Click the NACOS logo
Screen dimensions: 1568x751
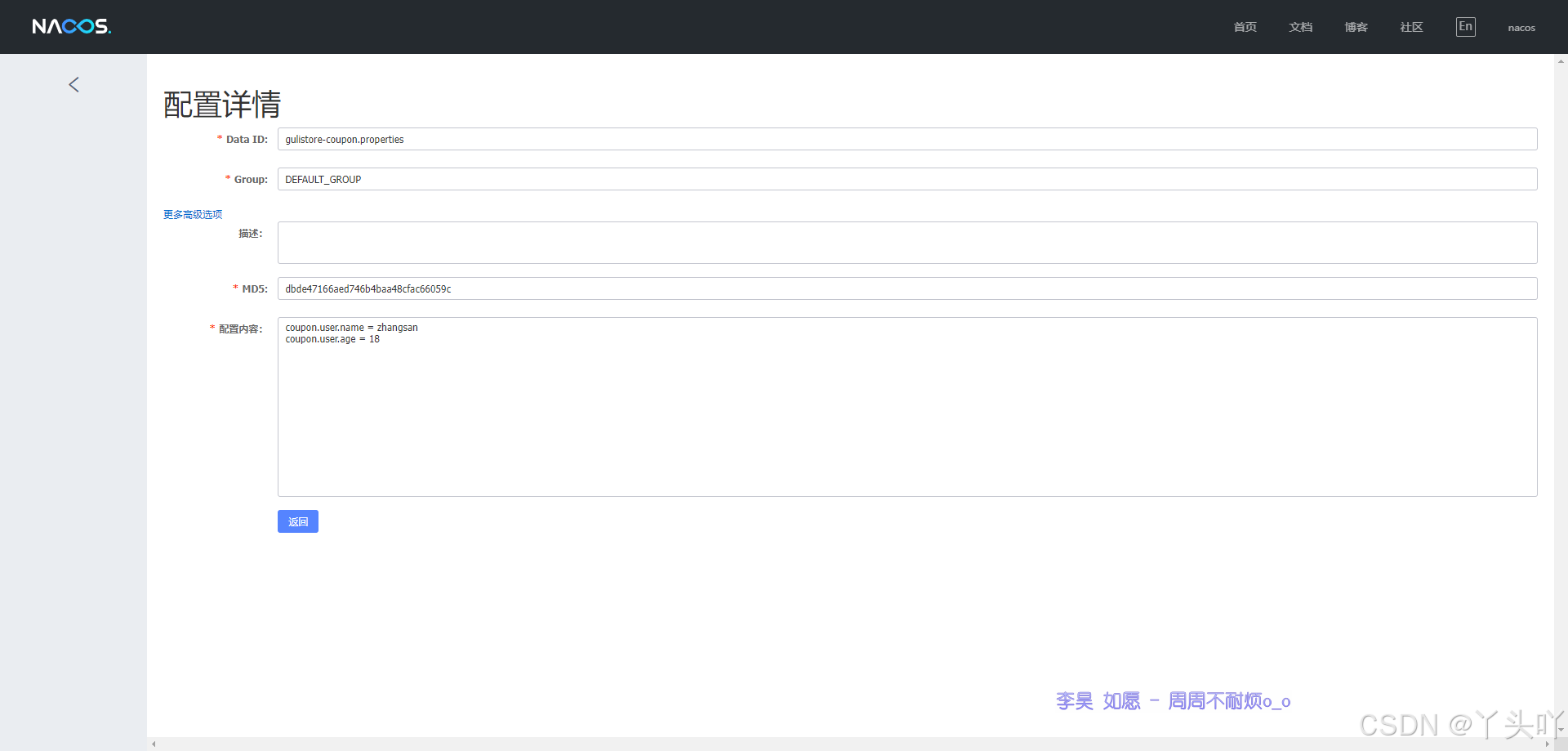click(x=71, y=25)
